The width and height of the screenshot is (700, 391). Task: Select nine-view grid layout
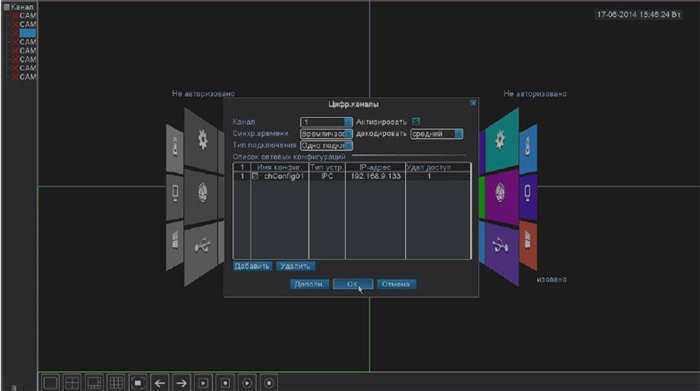[116, 383]
